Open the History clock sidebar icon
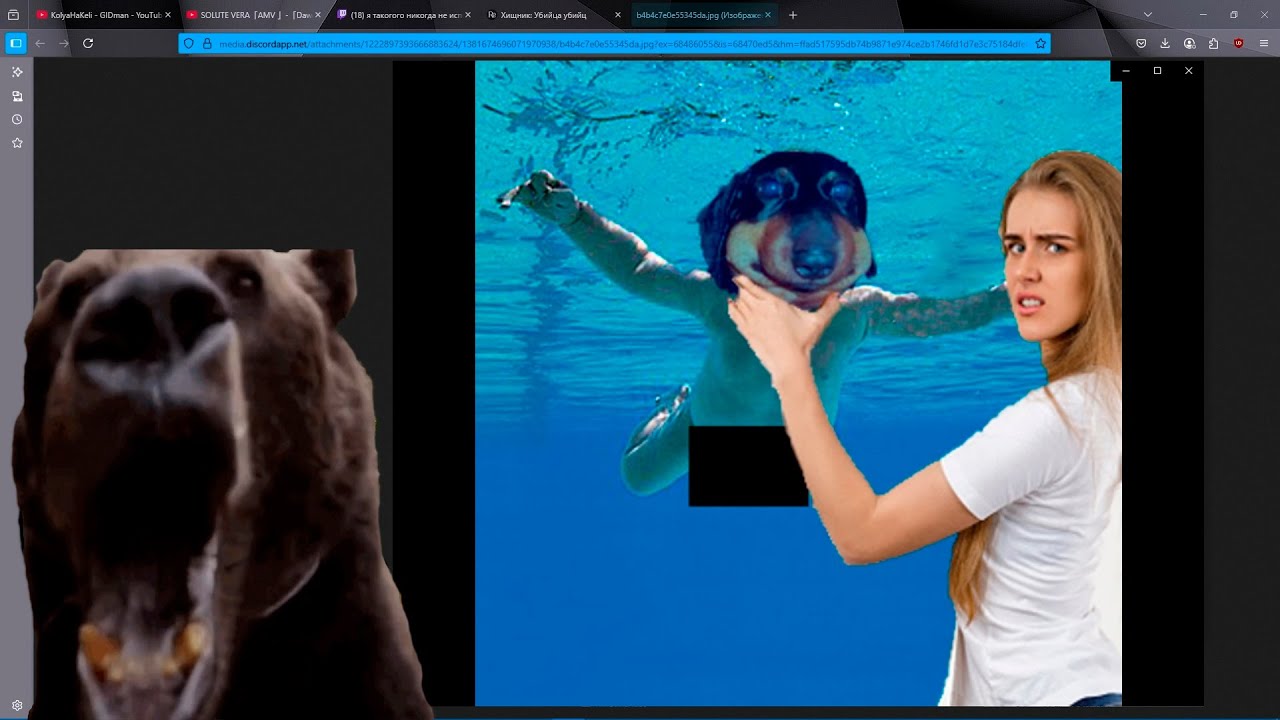Screen dimensions: 1280x720 coord(17,119)
